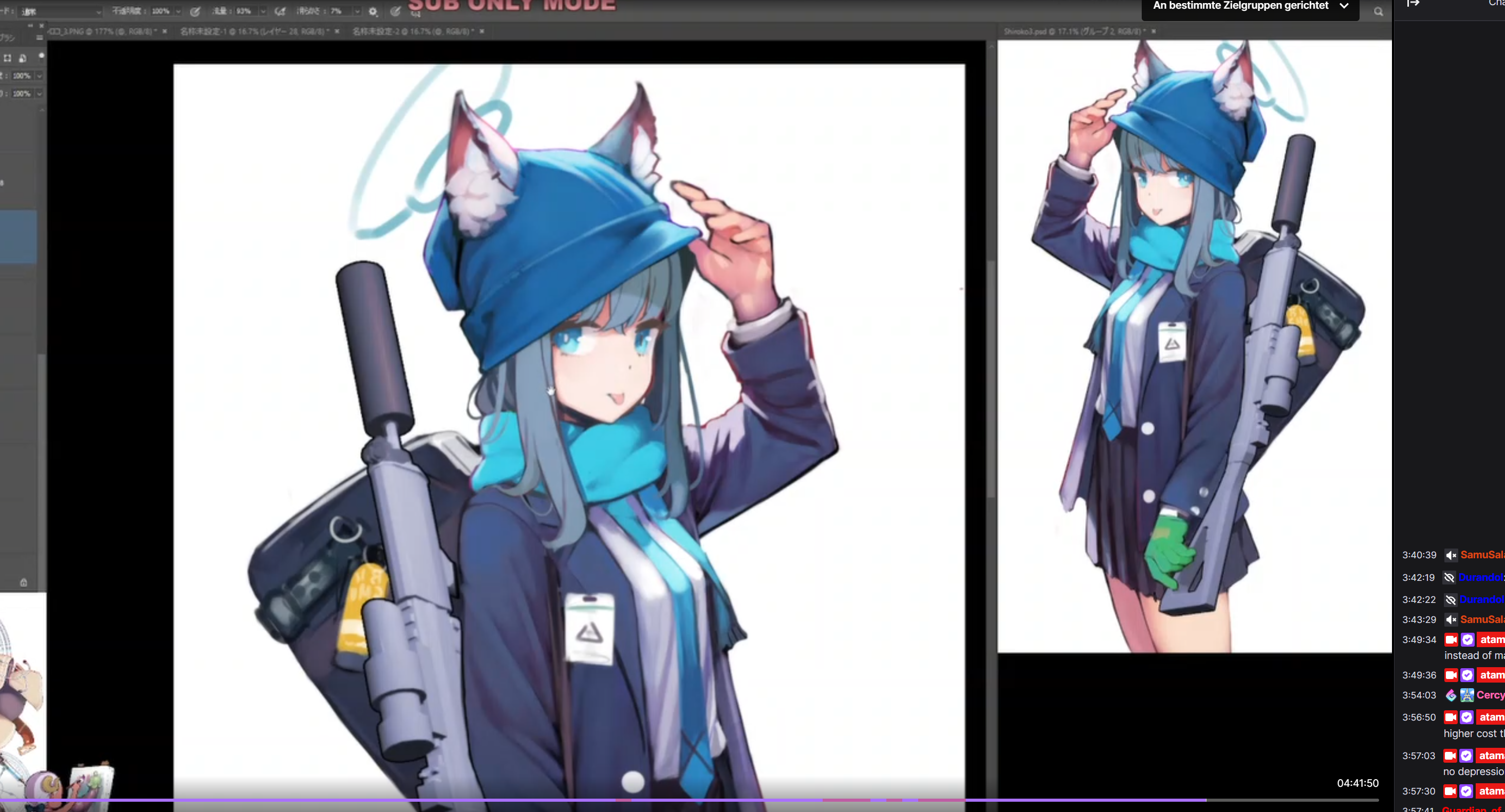Click verified badge at 3:57:30

(1466, 791)
